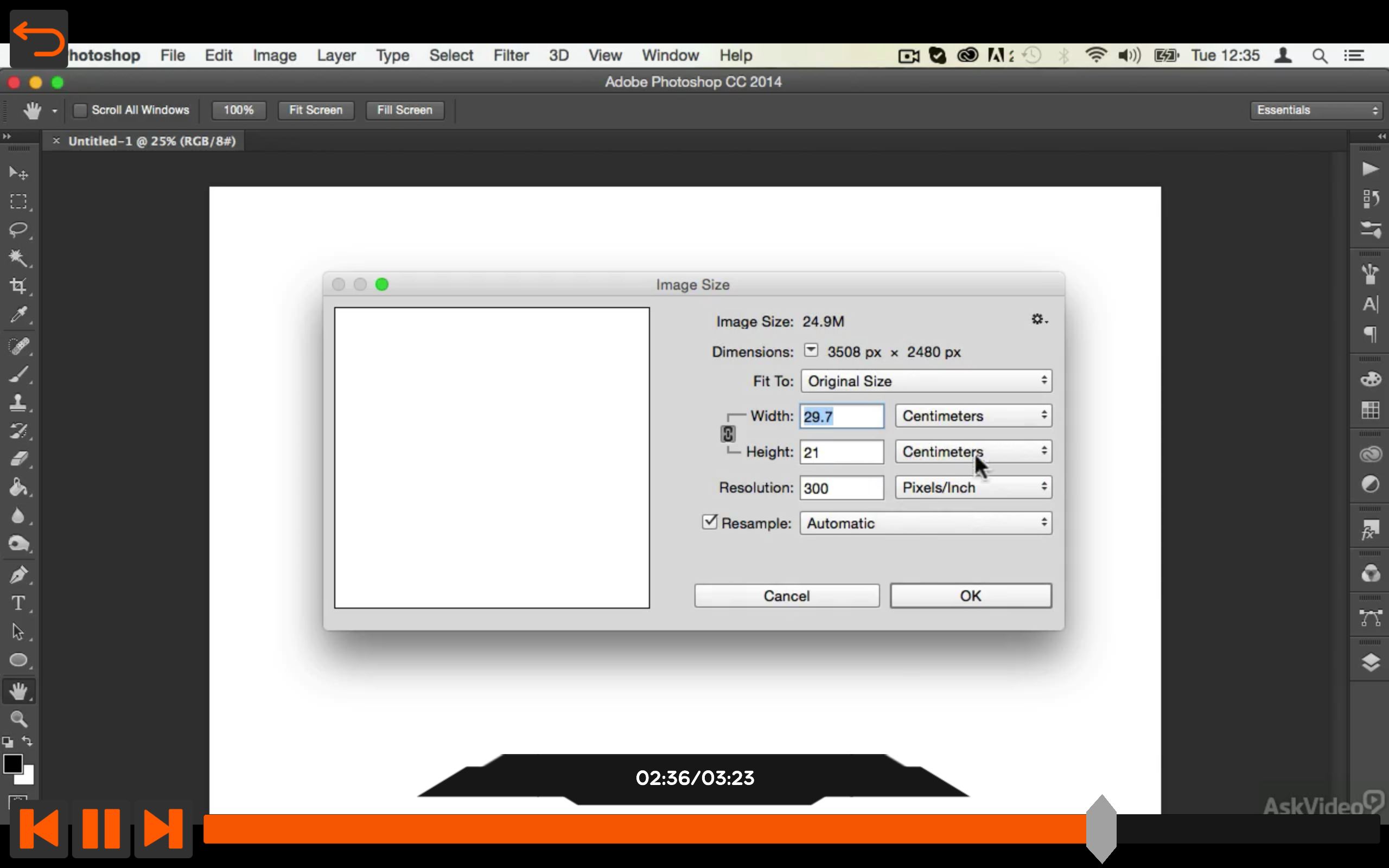This screenshot has width=1389, height=868.
Task: Select the Crop tool
Action: click(x=18, y=285)
